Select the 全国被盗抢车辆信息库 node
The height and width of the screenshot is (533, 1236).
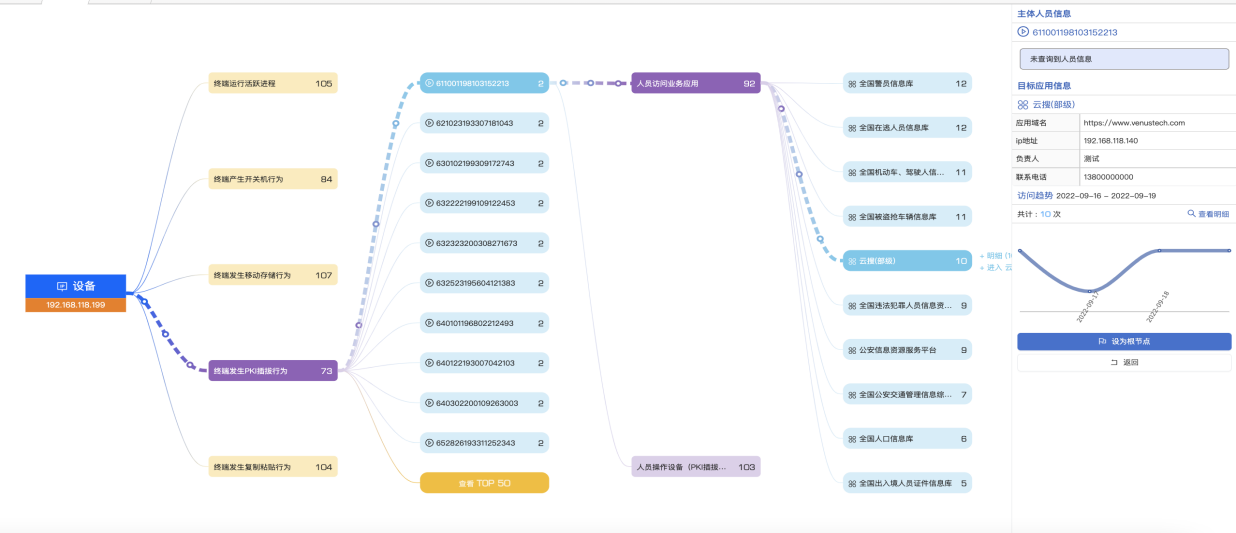point(907,216)
